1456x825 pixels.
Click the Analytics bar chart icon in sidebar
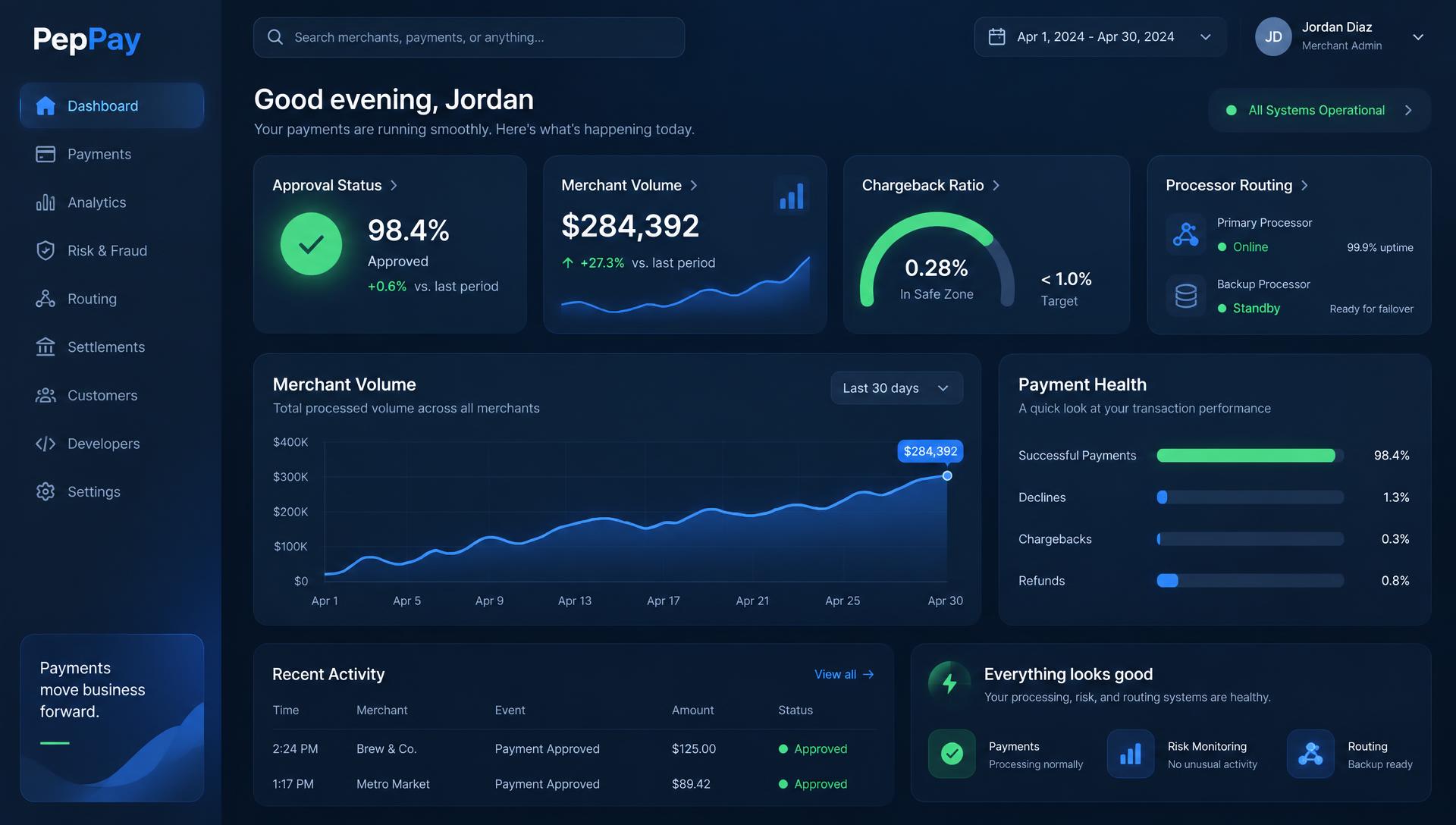pyautogui.click(x=45, y=202)
